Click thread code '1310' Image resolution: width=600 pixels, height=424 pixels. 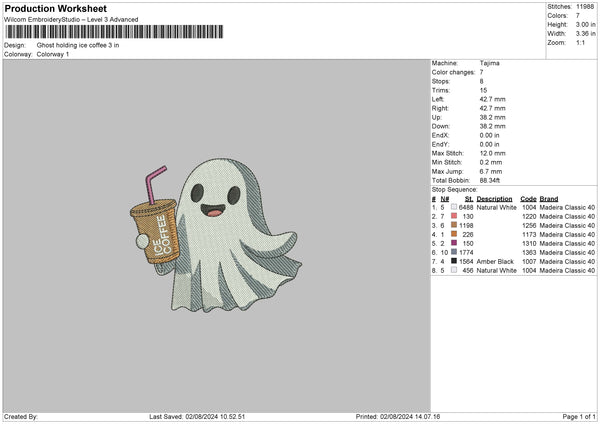click(x=529, y=243)
